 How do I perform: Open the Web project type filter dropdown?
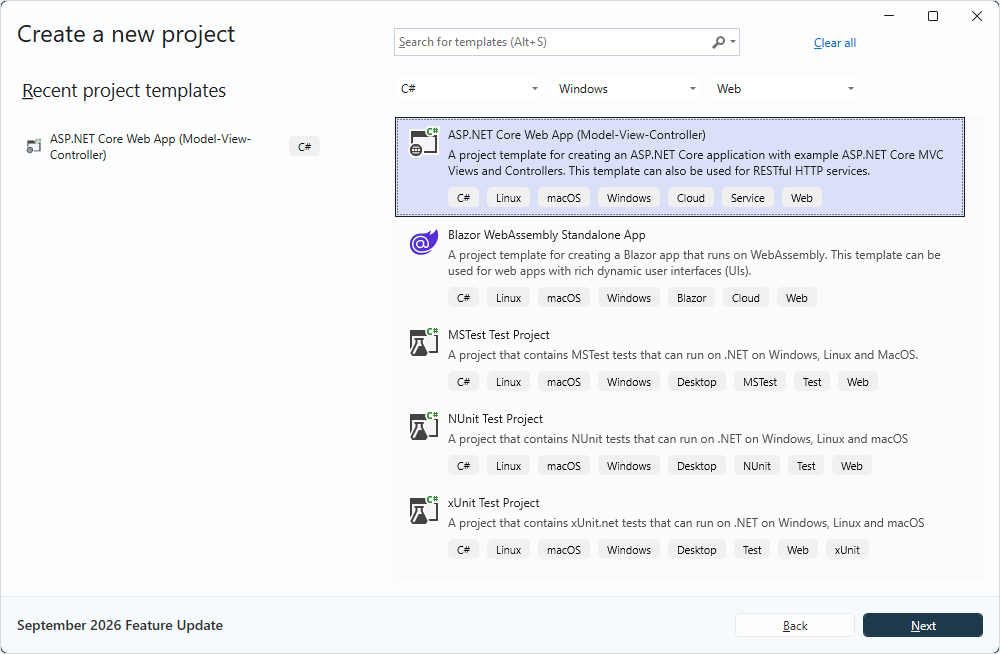(x=784, y=89)
